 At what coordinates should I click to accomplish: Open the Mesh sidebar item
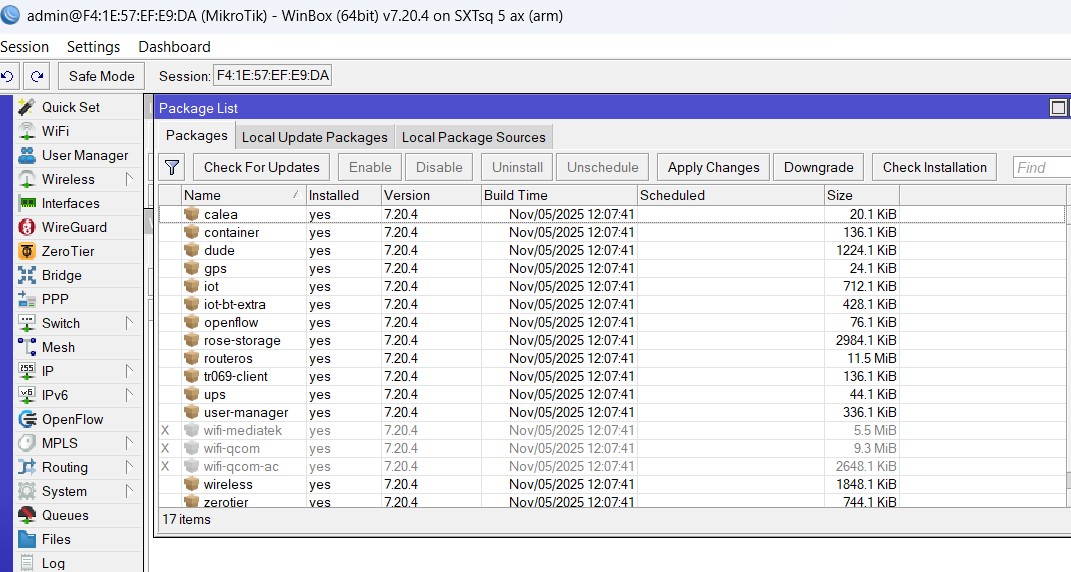tap(58, 347)
